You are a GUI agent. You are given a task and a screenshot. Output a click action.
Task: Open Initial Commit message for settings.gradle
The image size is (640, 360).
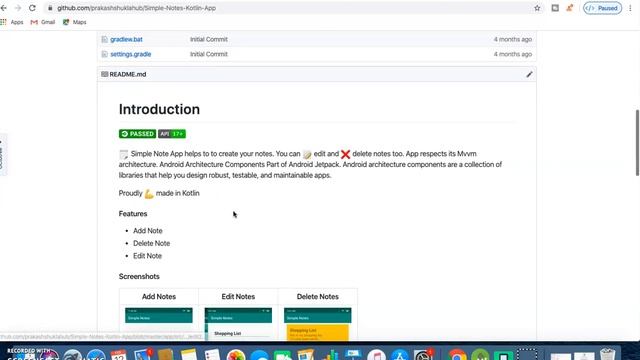coord(209,54)
